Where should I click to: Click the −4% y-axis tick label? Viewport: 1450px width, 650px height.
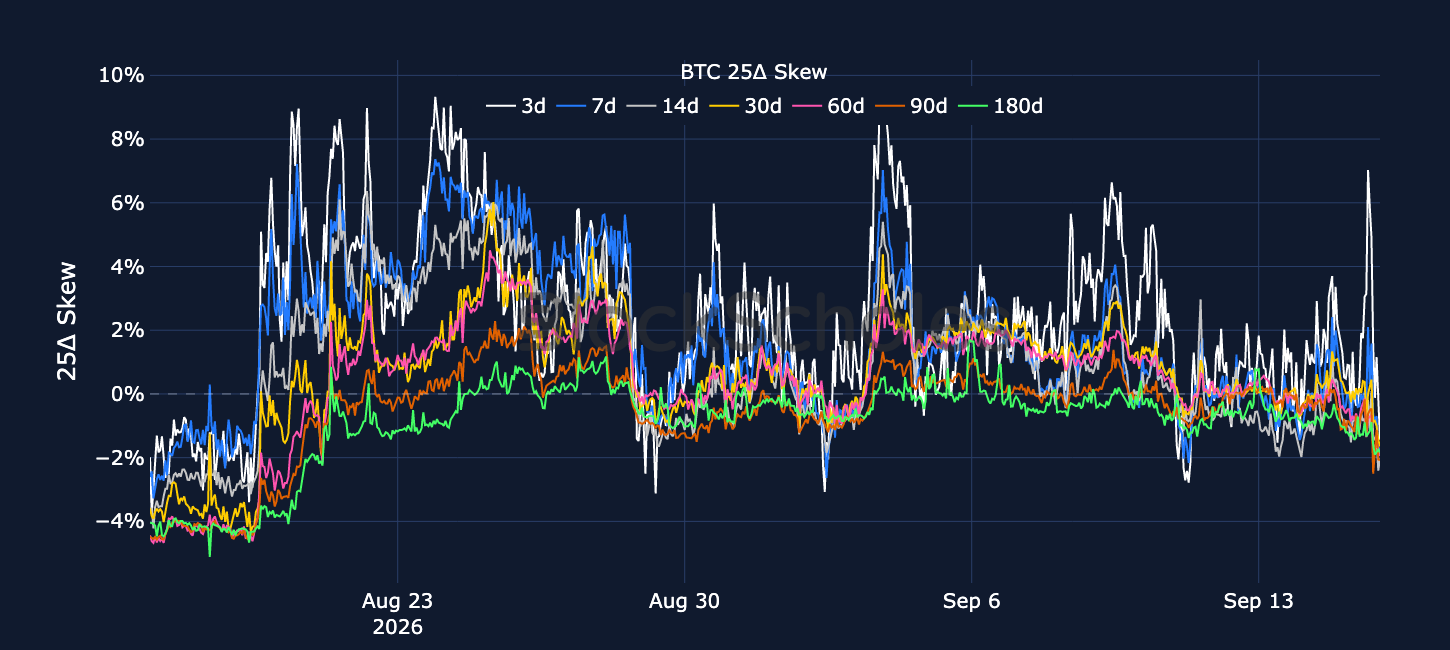click(121, 521)
